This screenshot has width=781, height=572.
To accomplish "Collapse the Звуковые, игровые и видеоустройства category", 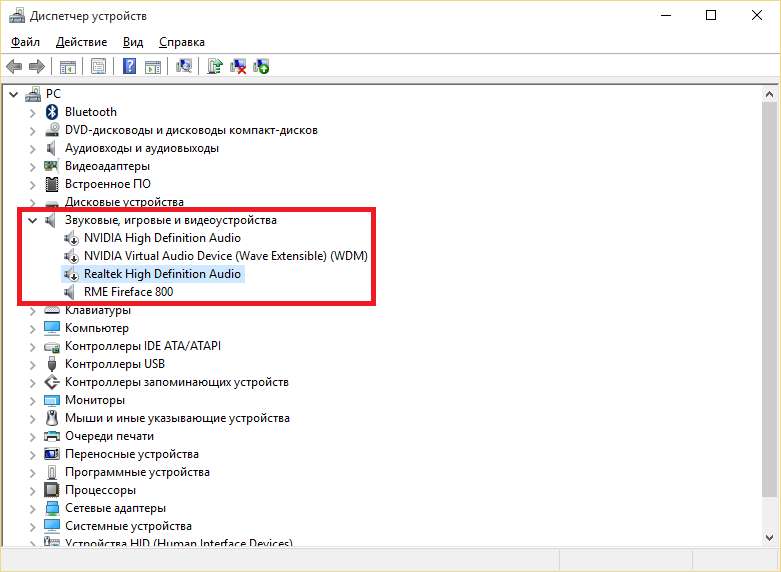I will (x=33, y=220).
